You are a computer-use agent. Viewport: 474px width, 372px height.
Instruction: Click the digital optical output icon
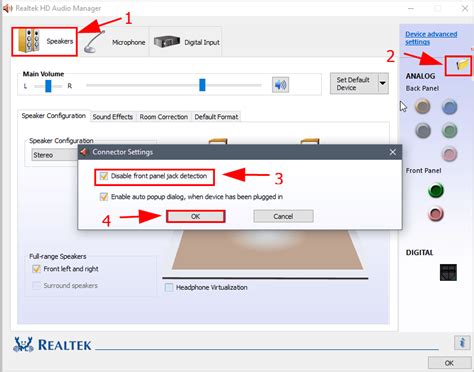coord(448,272)
